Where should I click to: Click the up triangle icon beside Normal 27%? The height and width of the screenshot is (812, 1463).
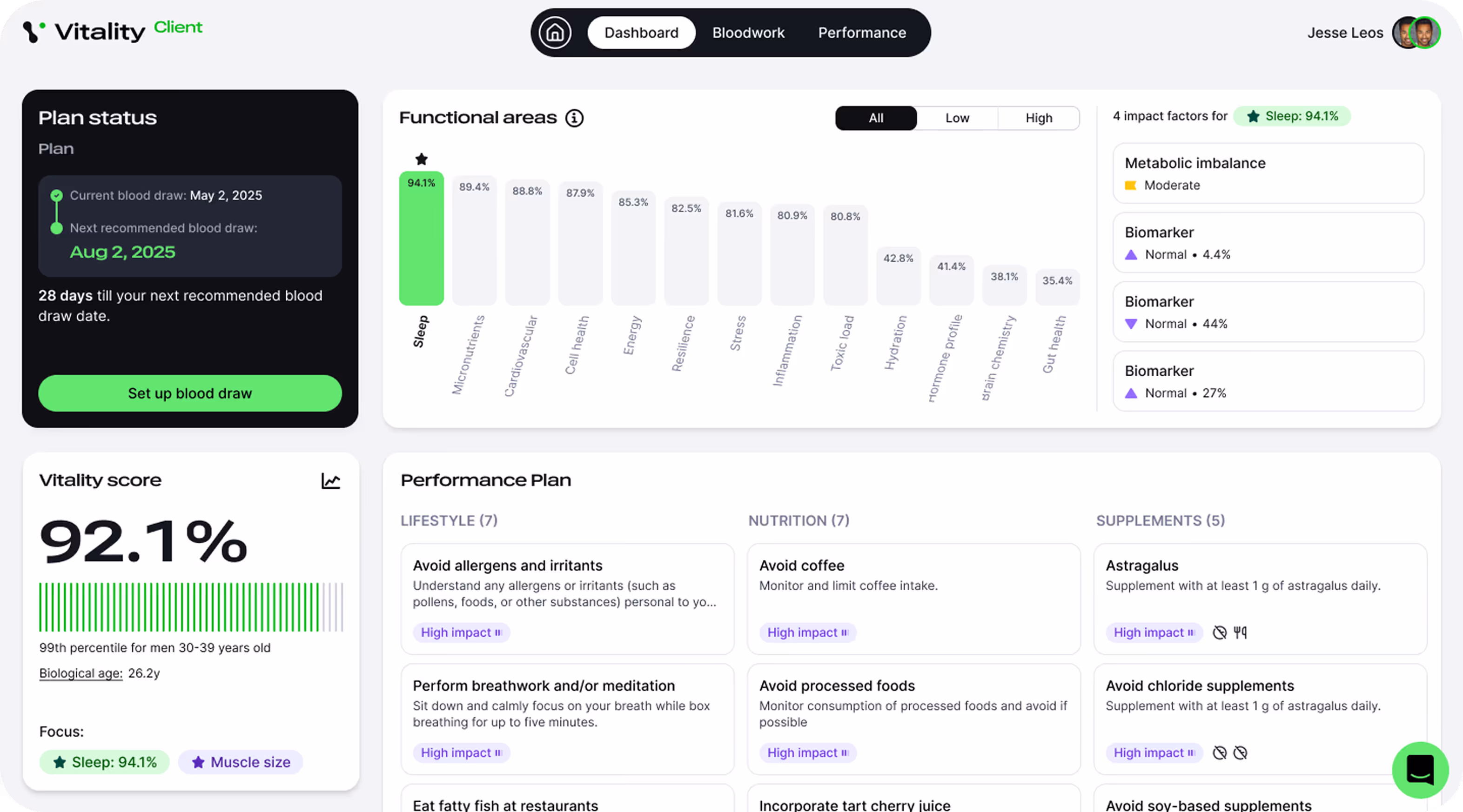1131,393
